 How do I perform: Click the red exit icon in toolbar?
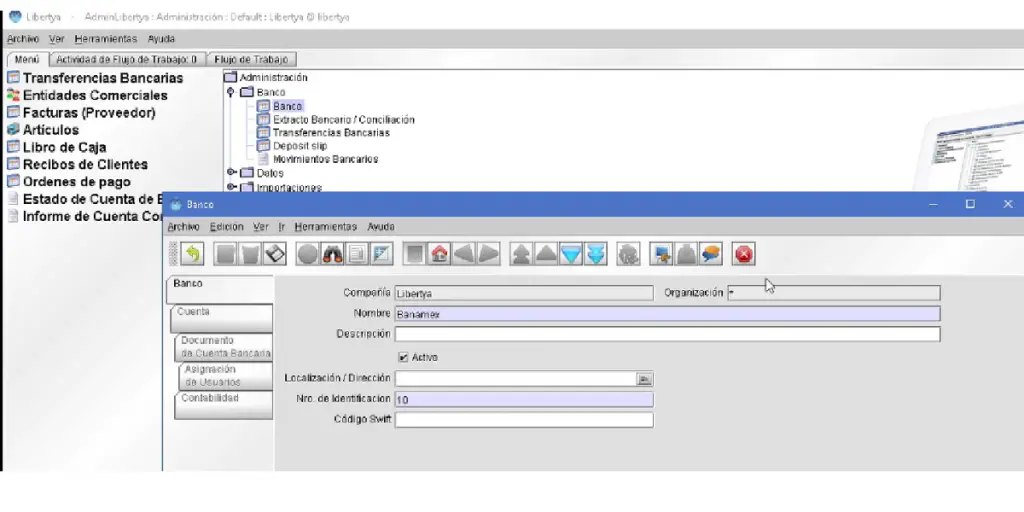point(744,255)
